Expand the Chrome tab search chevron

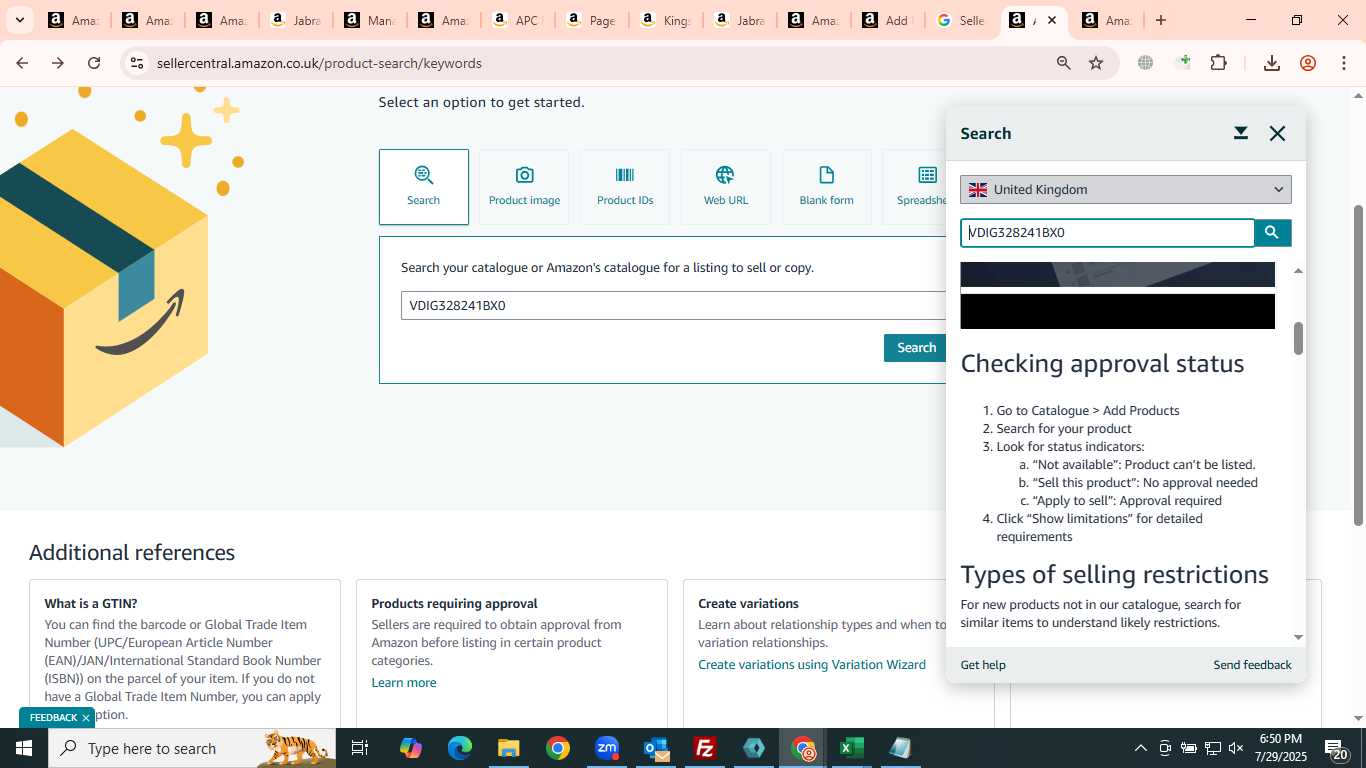19,20
